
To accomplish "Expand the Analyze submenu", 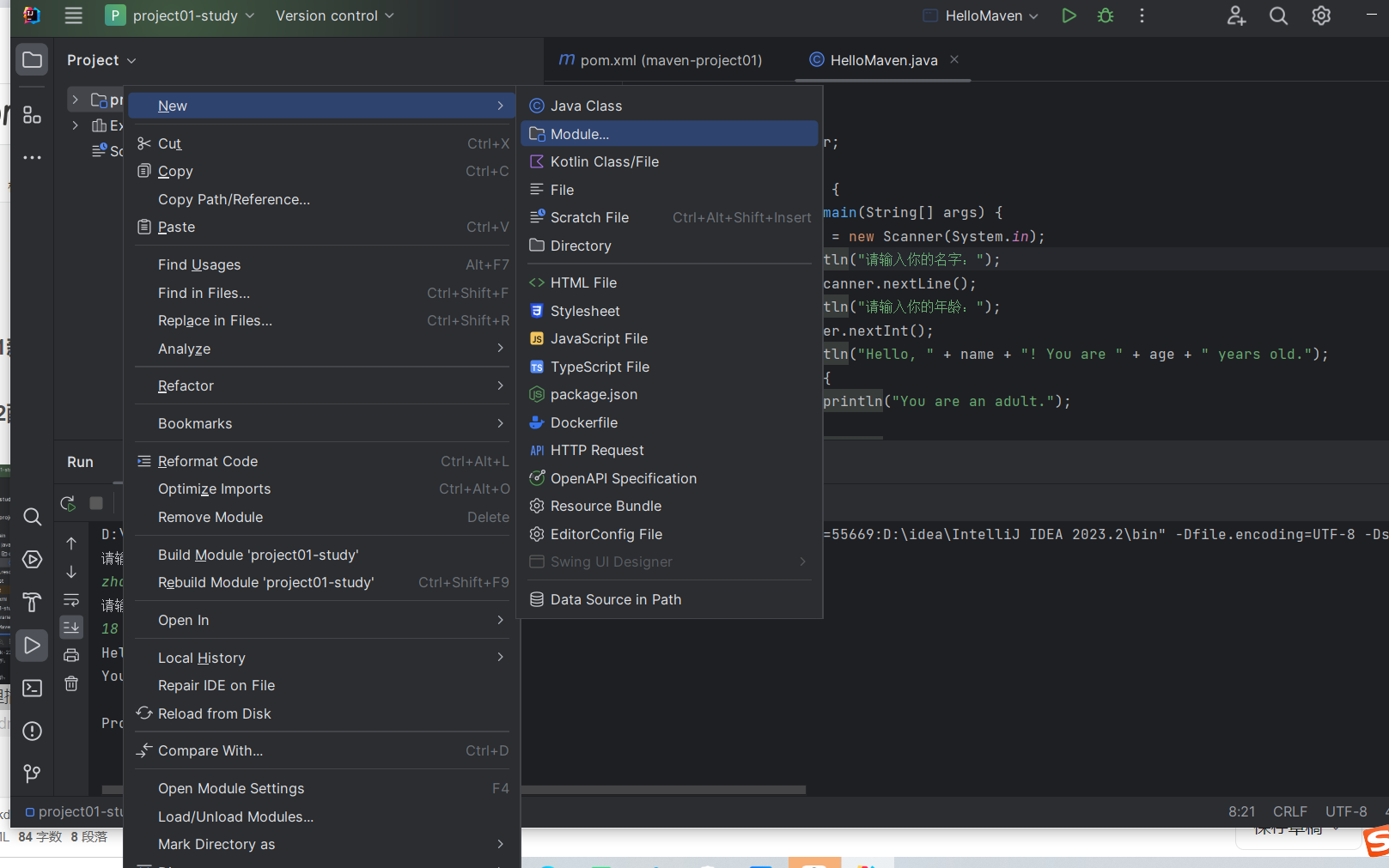I will click(x=324, y=349).
